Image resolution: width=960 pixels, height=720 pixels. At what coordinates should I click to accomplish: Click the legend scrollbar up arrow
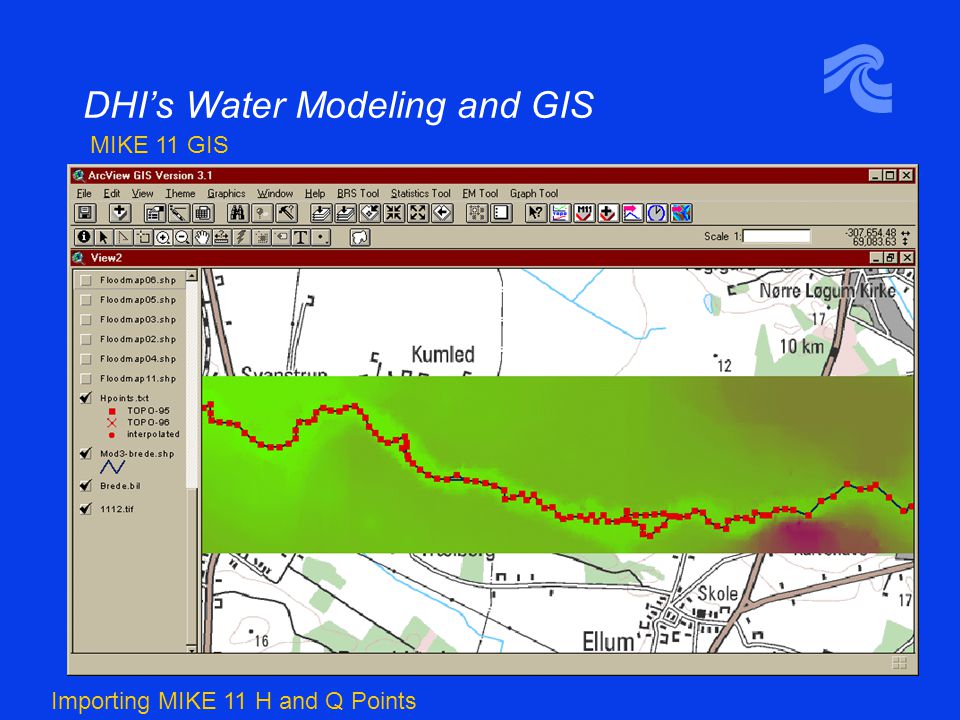pos(191,276)
